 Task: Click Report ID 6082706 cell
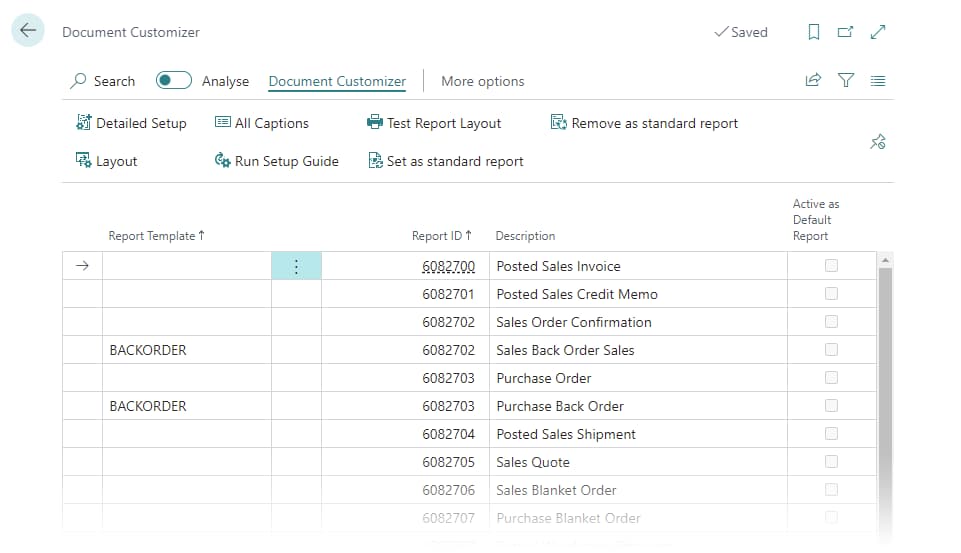click(405, 490)
